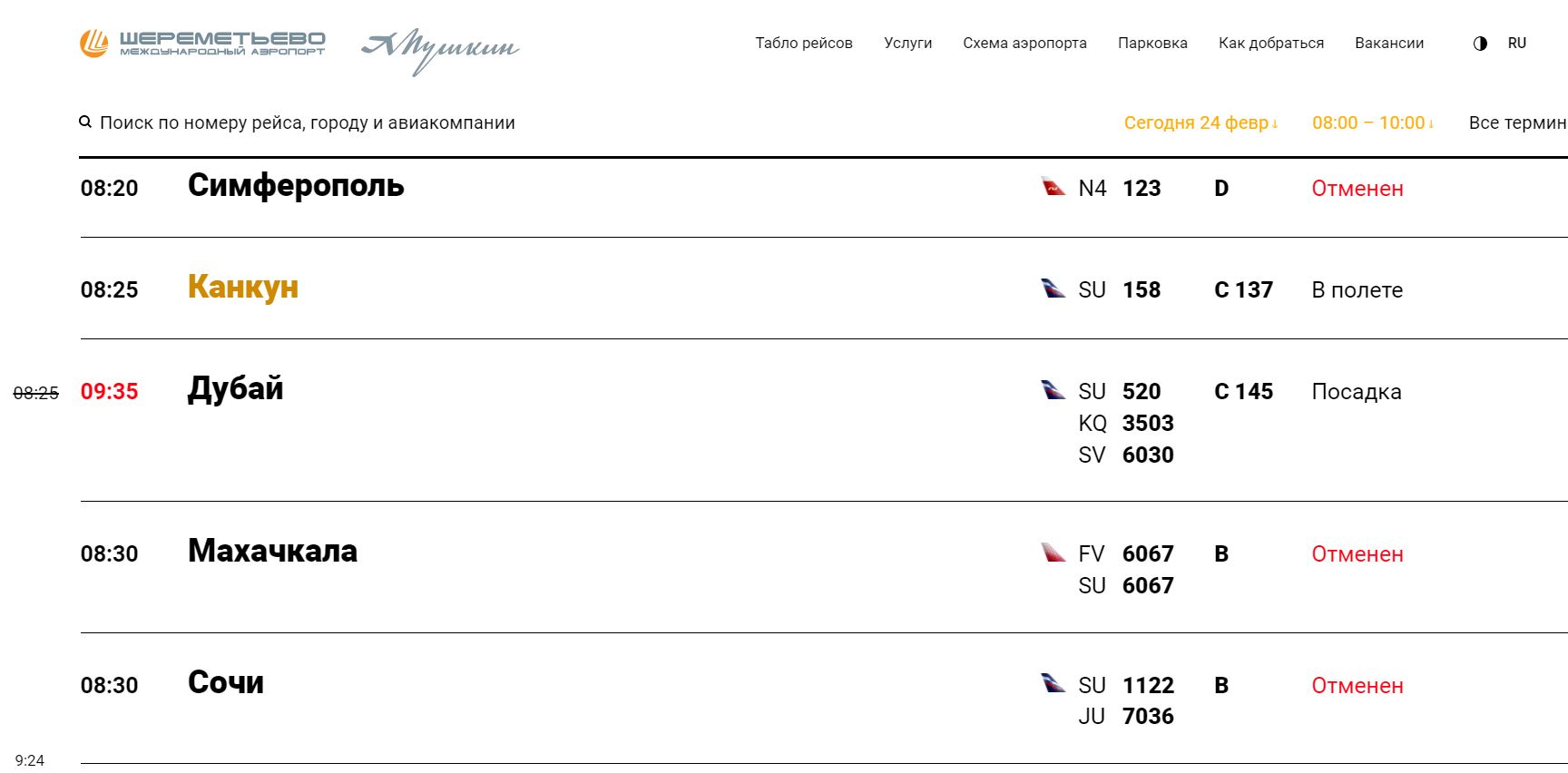1568x773 pixels.
Task: Open the Табло рейсов menu item
Action: point(804,43)
